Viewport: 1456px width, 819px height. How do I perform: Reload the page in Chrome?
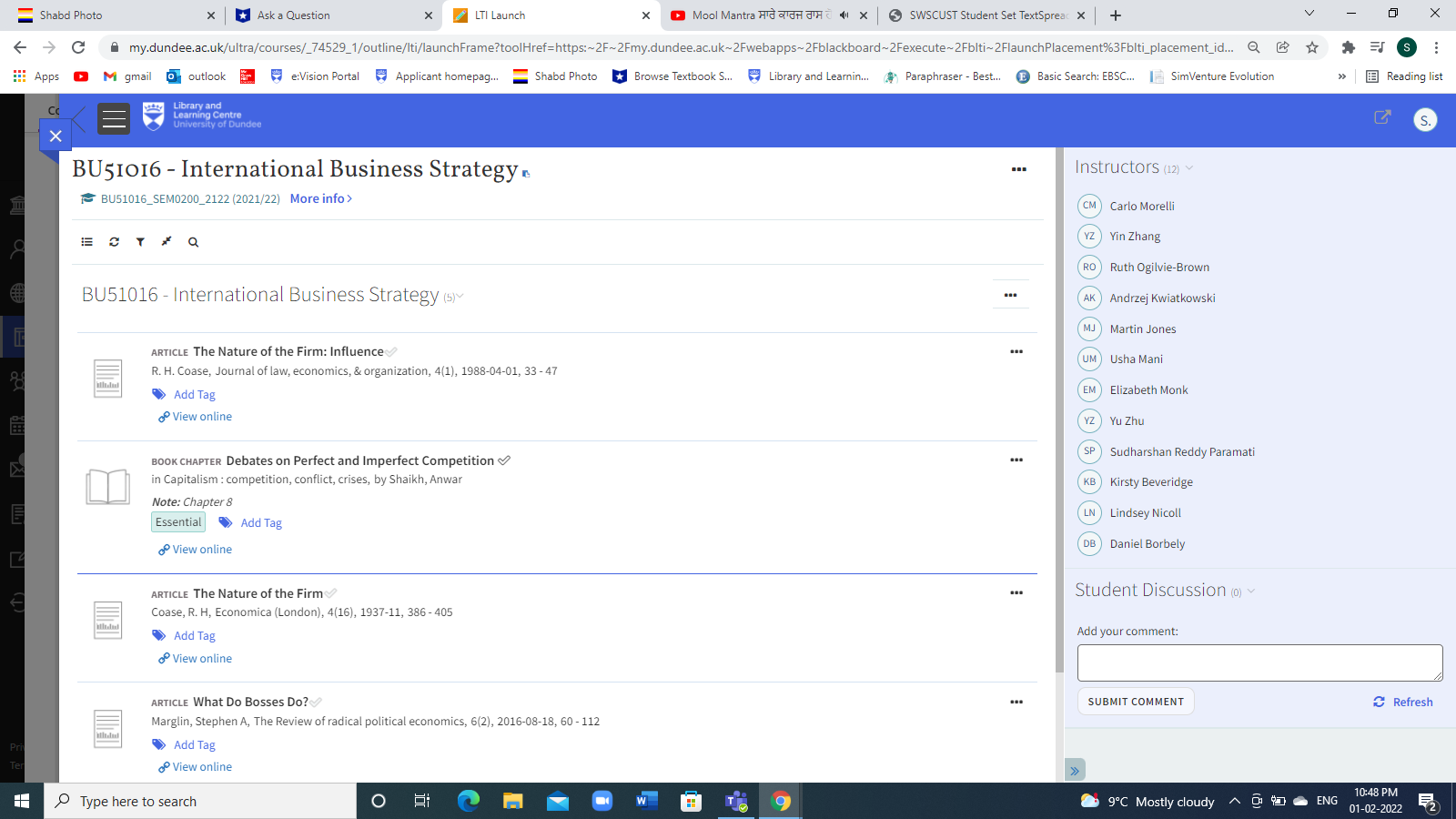point(78,47)
